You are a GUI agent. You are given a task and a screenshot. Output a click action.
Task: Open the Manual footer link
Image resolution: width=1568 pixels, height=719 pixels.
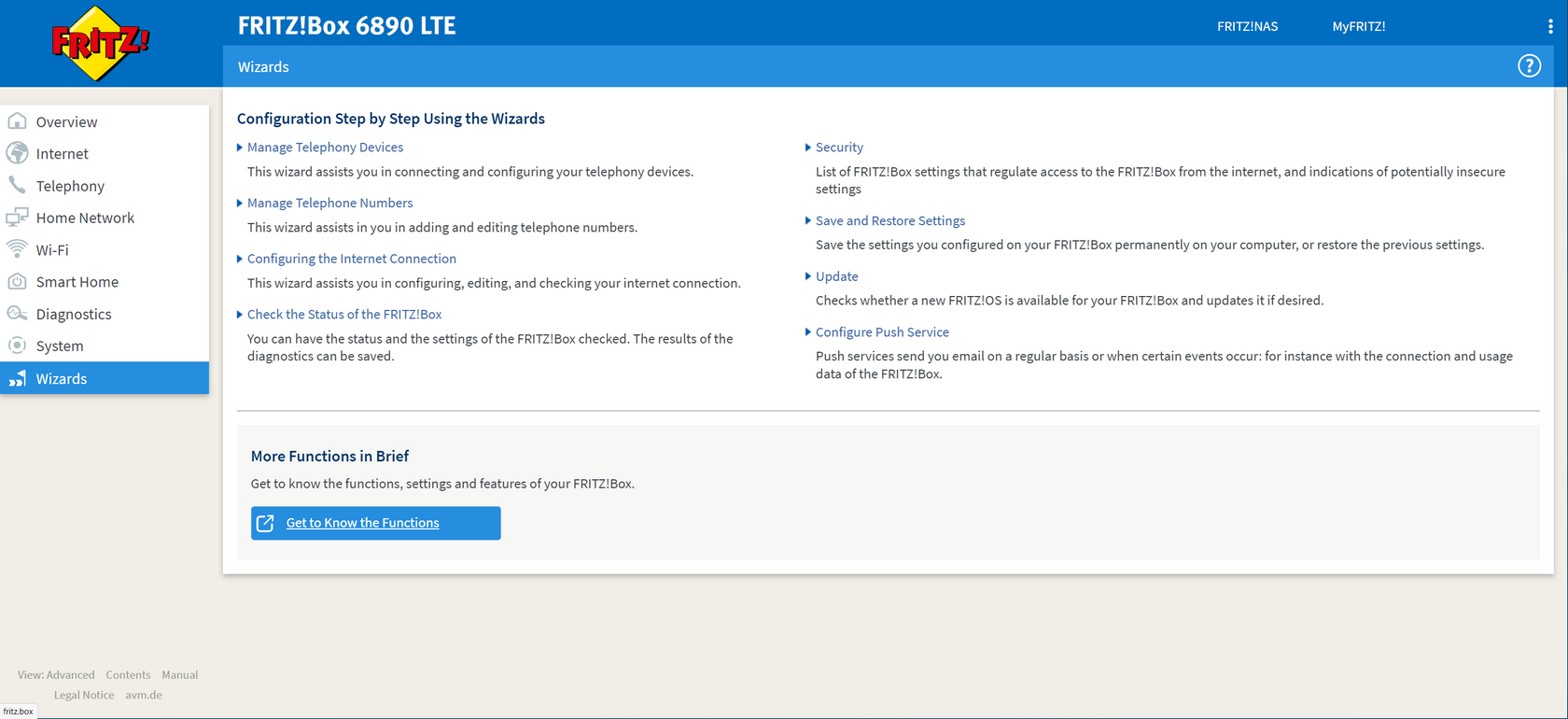coord(180,675)
